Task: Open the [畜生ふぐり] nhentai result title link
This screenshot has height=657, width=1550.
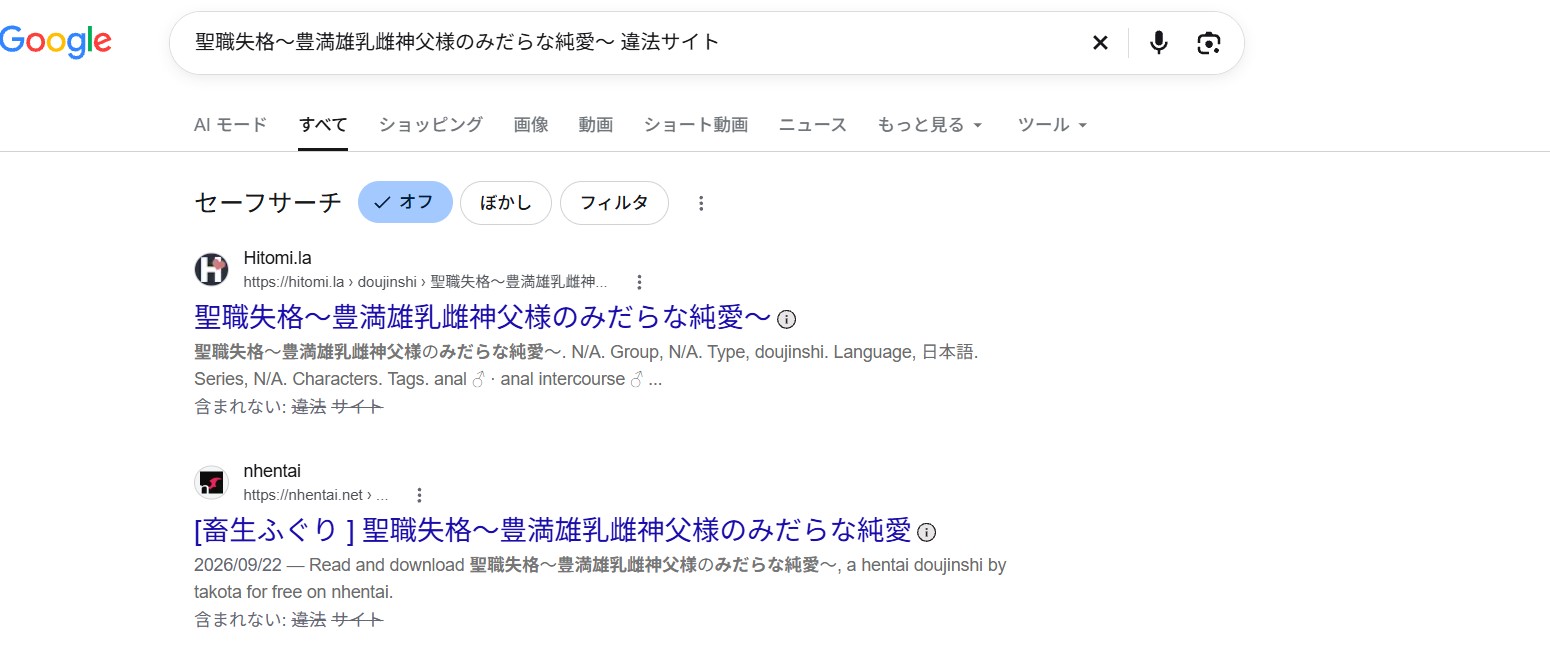Action: [553, 530]
